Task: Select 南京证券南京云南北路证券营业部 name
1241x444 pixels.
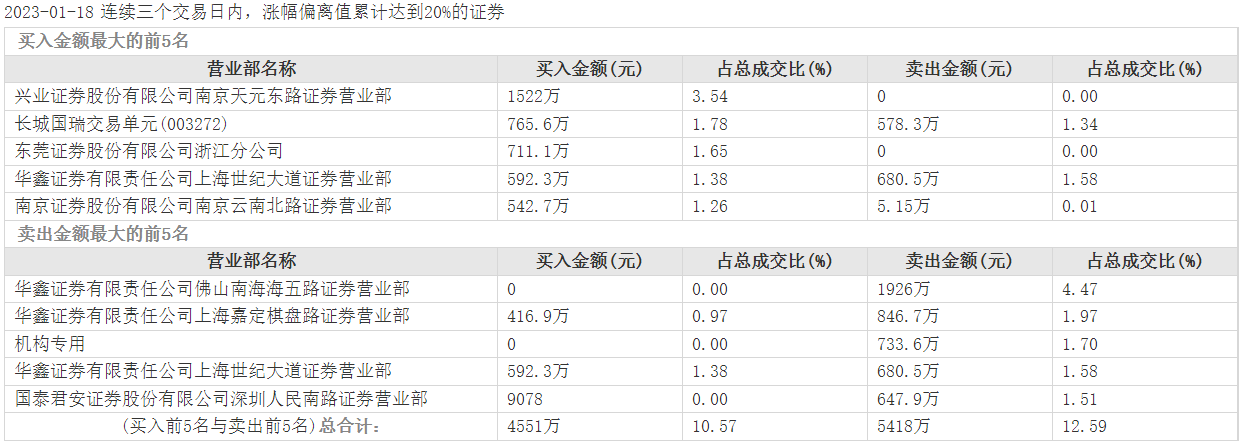Action: click(203, 207)
